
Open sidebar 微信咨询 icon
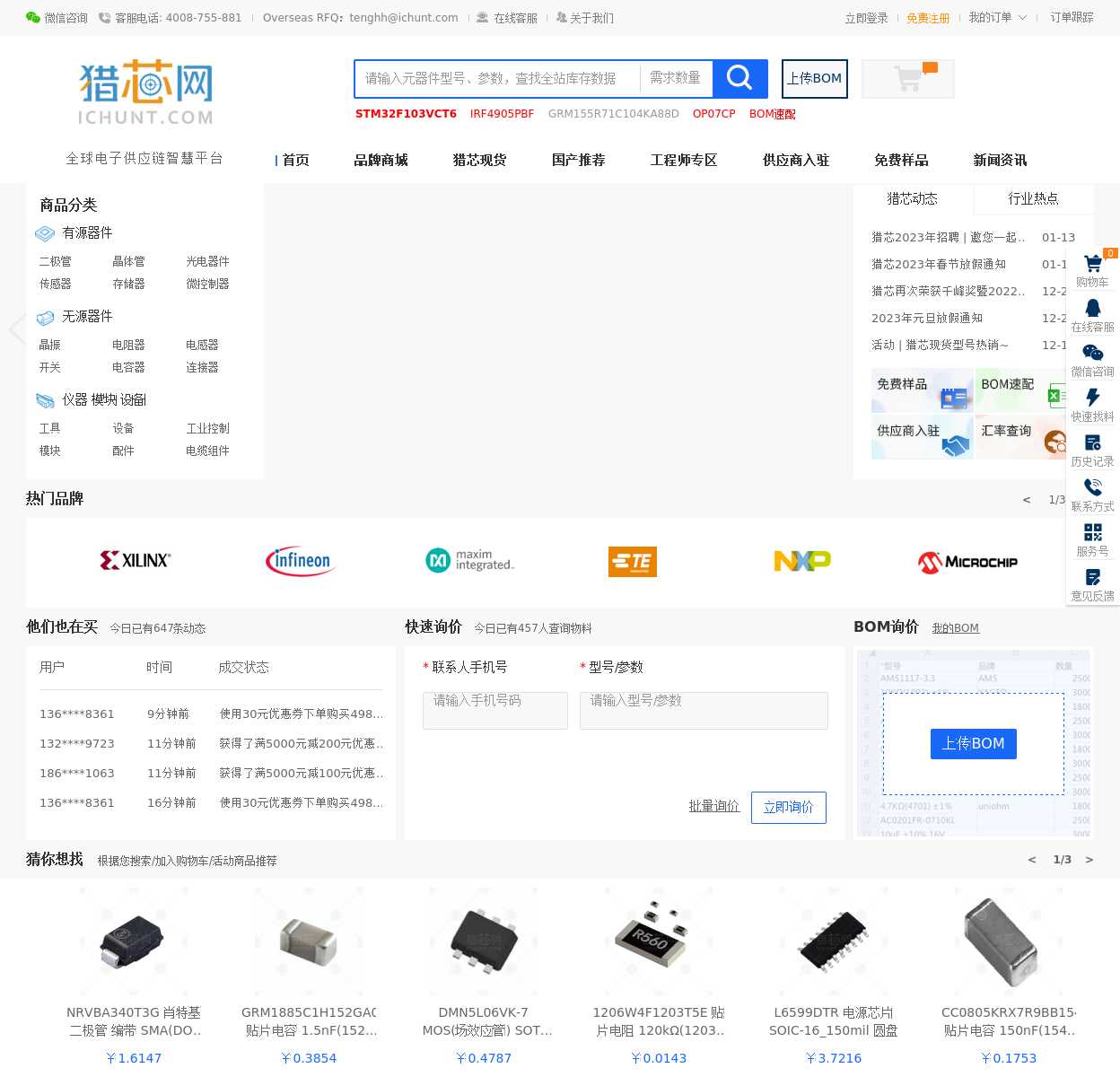click(x=1092, y=353)
